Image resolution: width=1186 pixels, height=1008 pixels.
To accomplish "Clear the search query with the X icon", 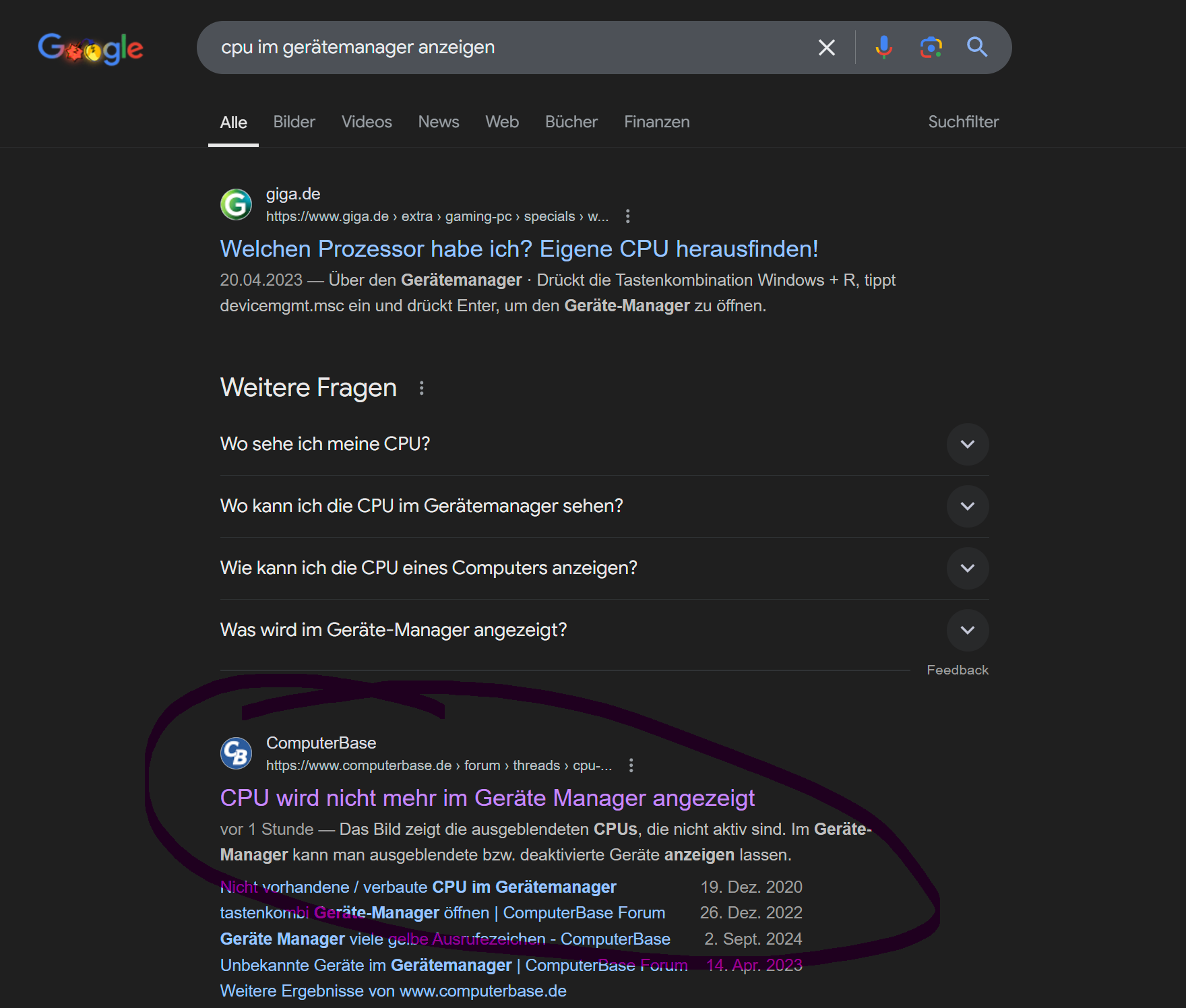I will [x=827, y=48].
